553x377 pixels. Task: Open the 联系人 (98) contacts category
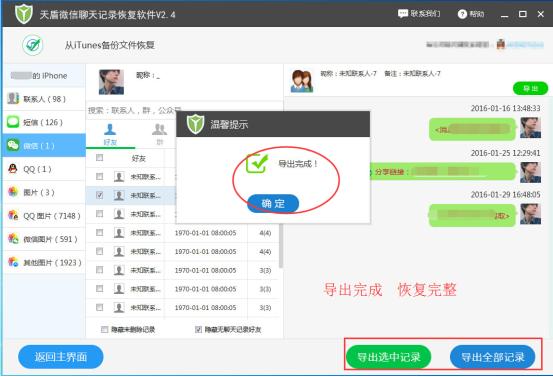click(x=44, y=99)
